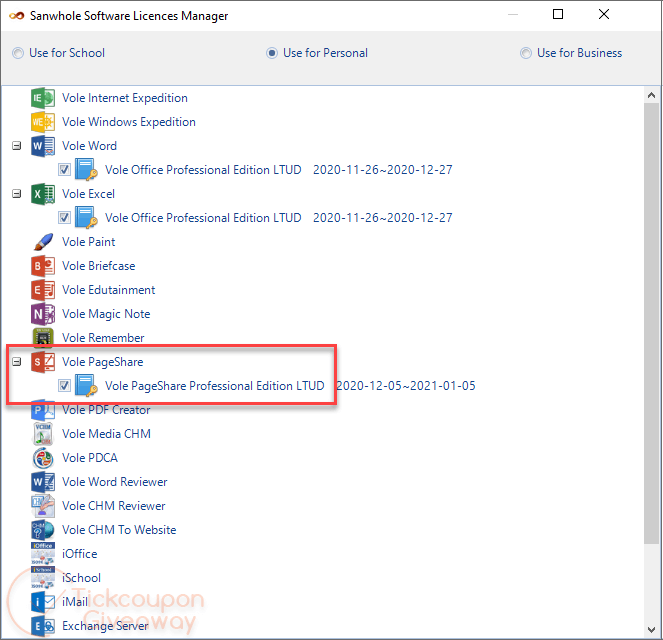The width and height of the screenshot is (663, 640).
Task: Click the scrollbar up arrow
Action: click(652, 96)
